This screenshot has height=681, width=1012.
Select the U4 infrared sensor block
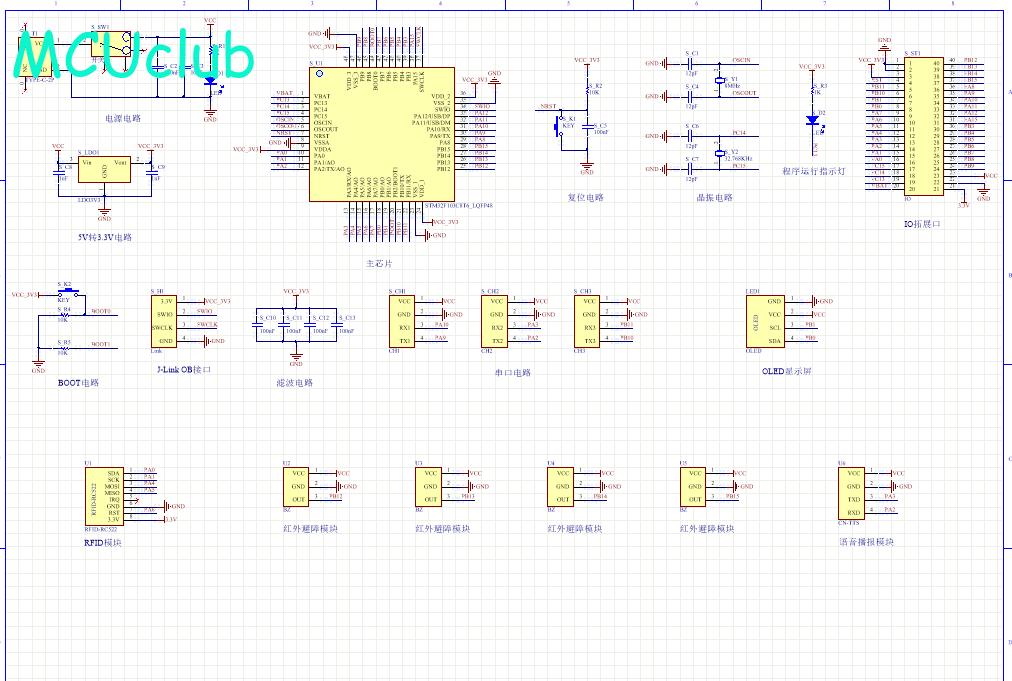560,487
